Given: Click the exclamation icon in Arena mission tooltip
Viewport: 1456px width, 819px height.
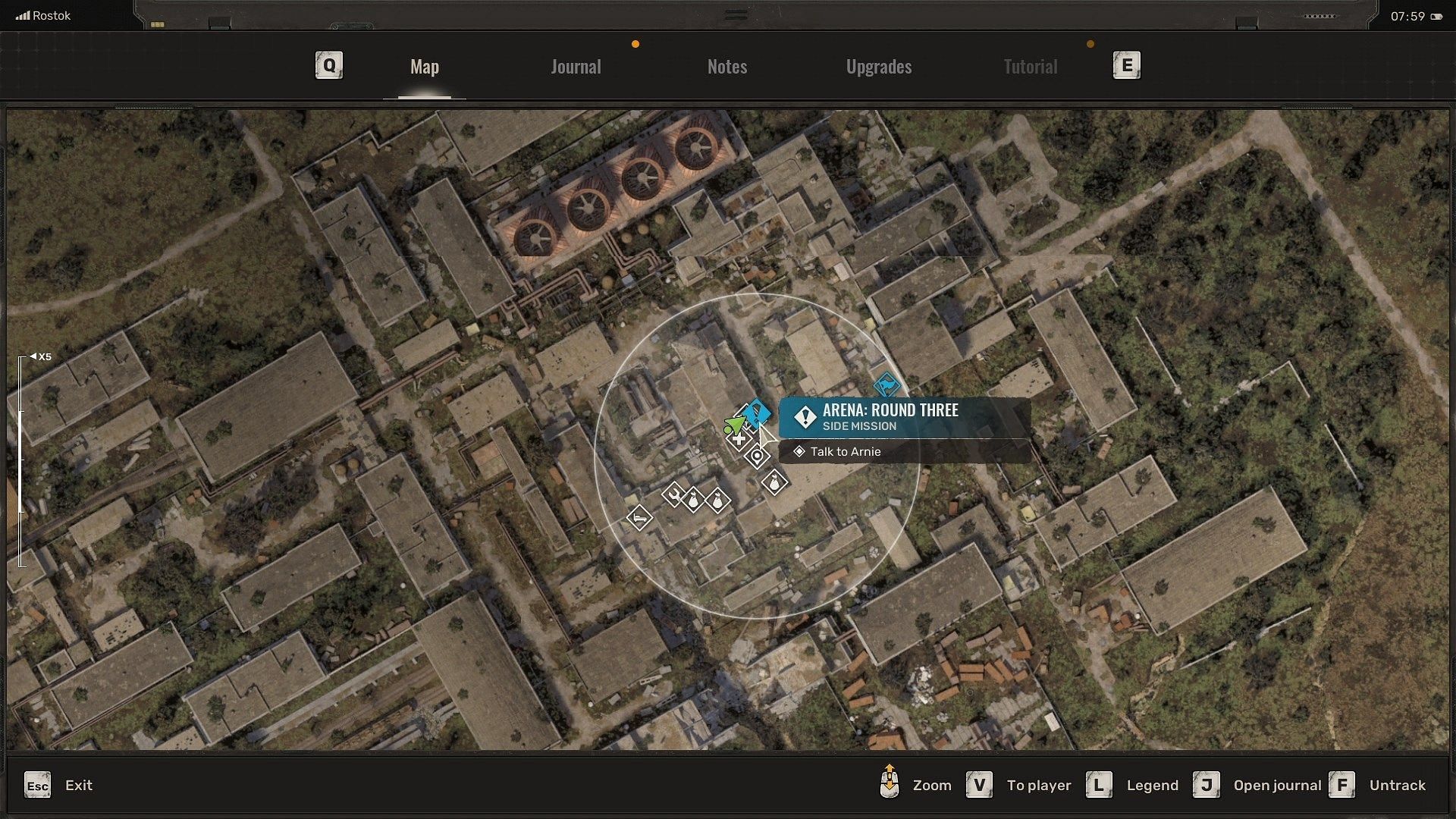Looking at the screenshot, I should (x=805, y=417).
